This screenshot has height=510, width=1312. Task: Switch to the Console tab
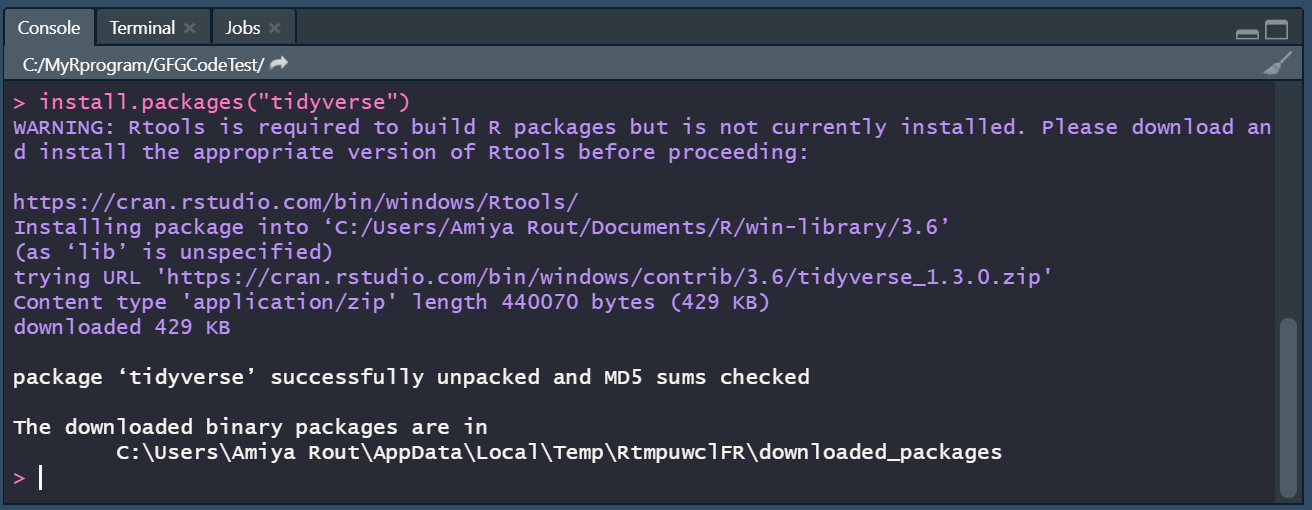[x=48, y=28]
